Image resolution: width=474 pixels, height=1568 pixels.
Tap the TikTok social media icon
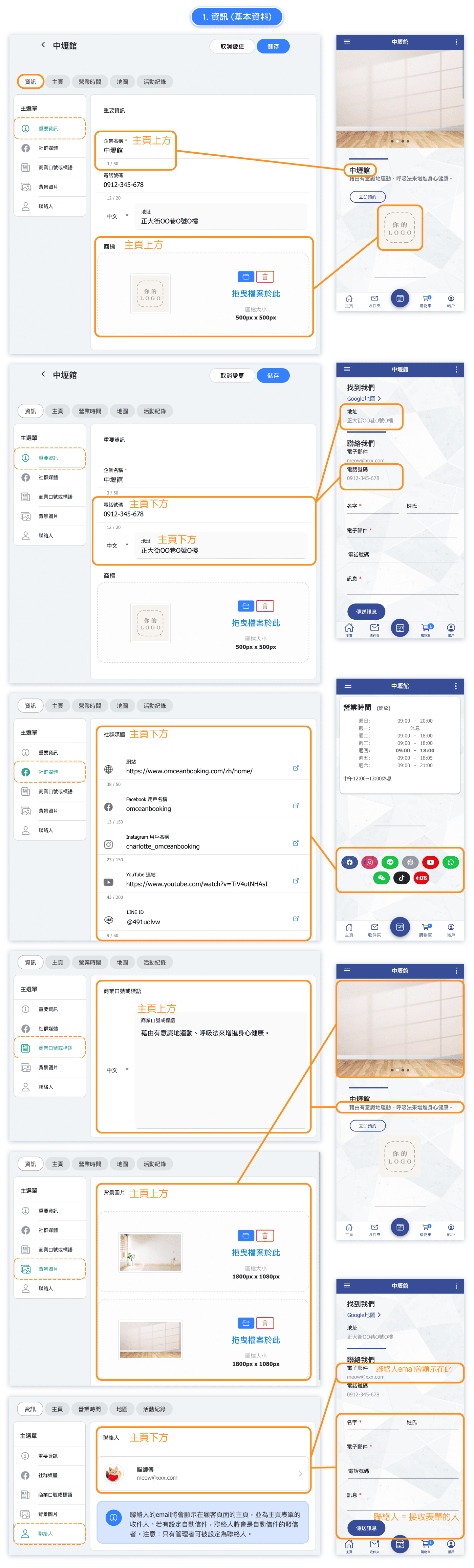401,878
